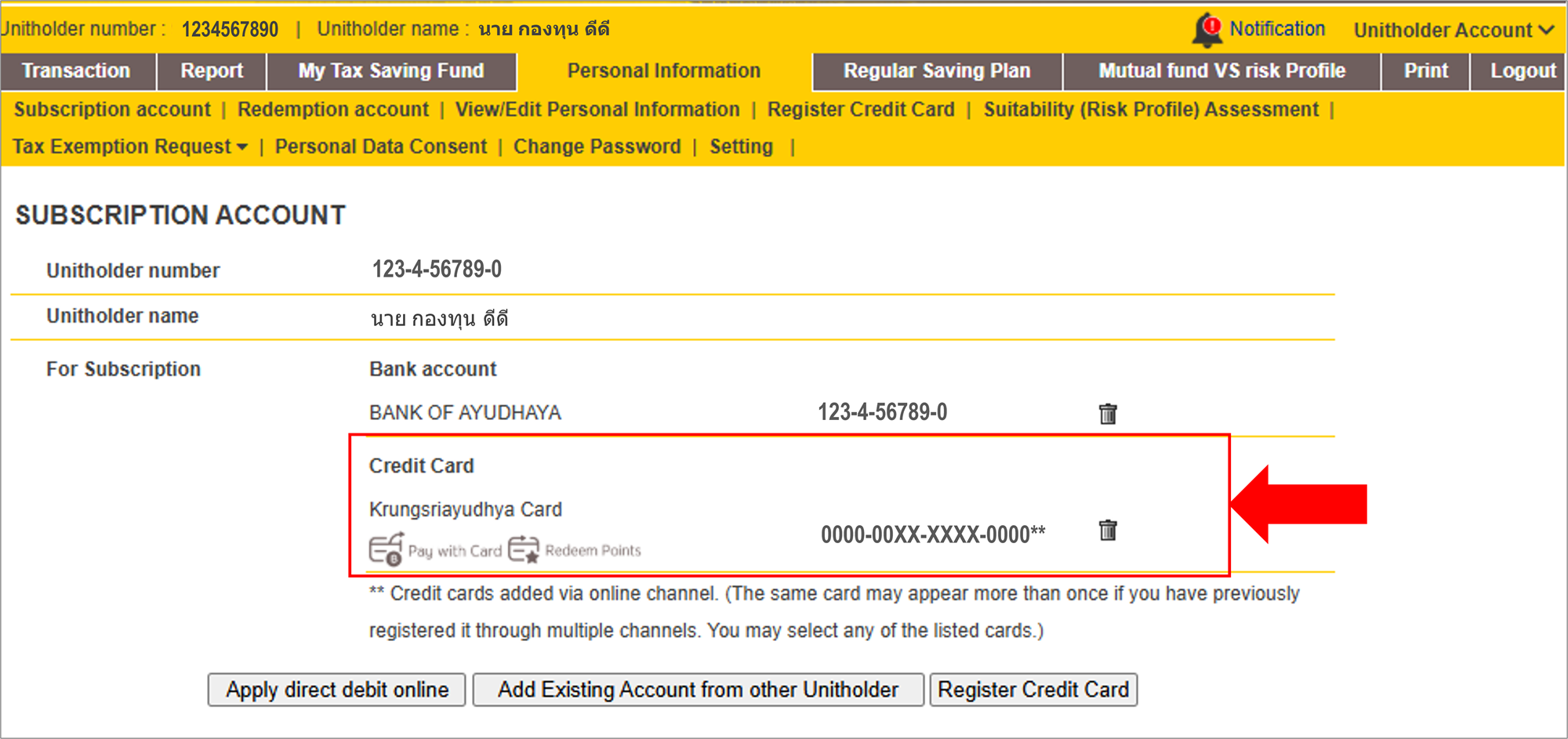Click the Redeem Points icon
The image size is (1568, 739).
[524, 549]
